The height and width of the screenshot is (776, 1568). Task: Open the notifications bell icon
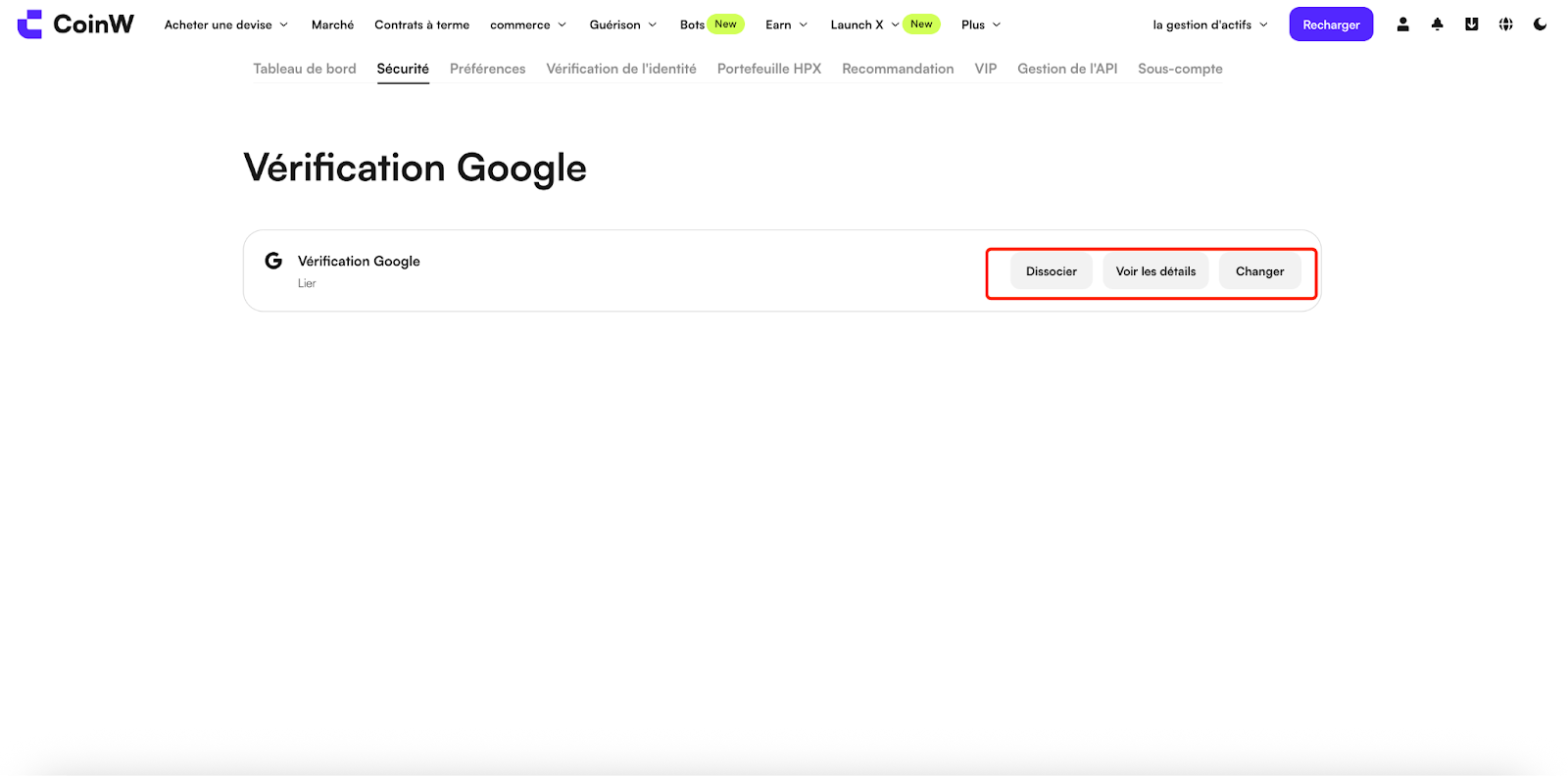point(1437,24)
